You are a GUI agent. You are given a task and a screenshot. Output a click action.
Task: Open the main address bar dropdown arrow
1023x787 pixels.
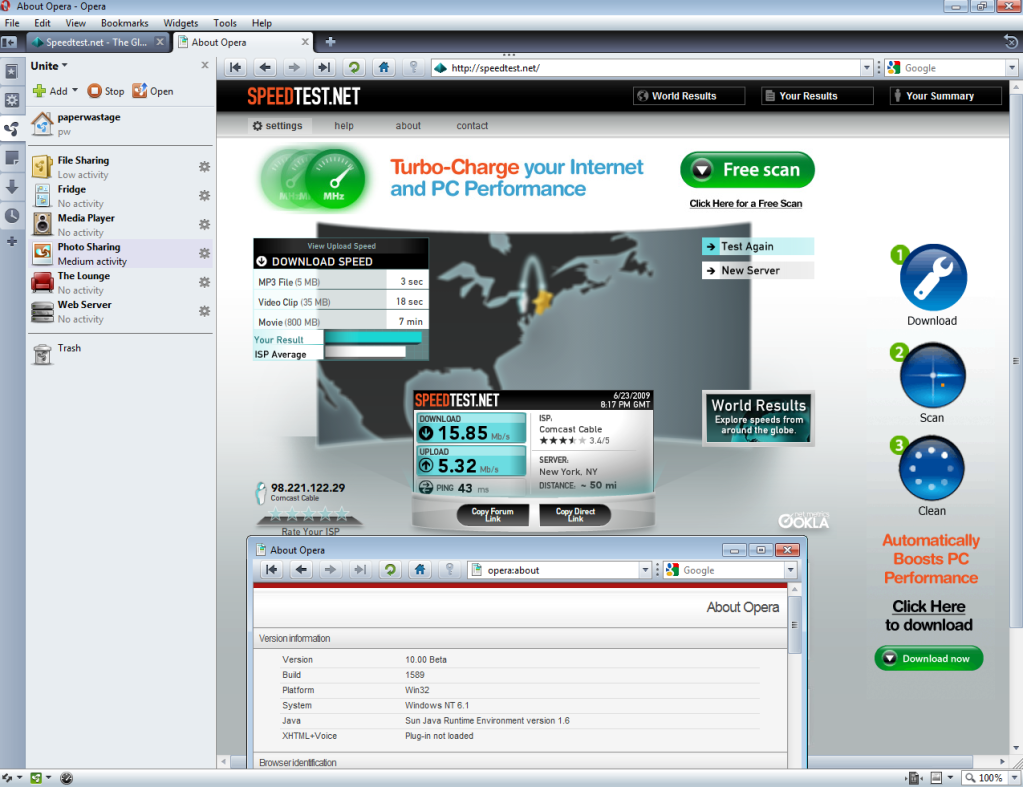pyautogui.click(x=866, y=67)
